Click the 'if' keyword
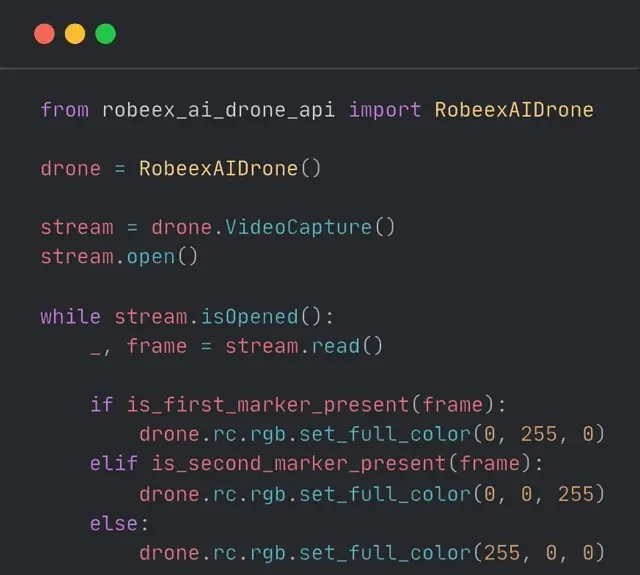The image size is (640, 575). click(x=102, y=404)
